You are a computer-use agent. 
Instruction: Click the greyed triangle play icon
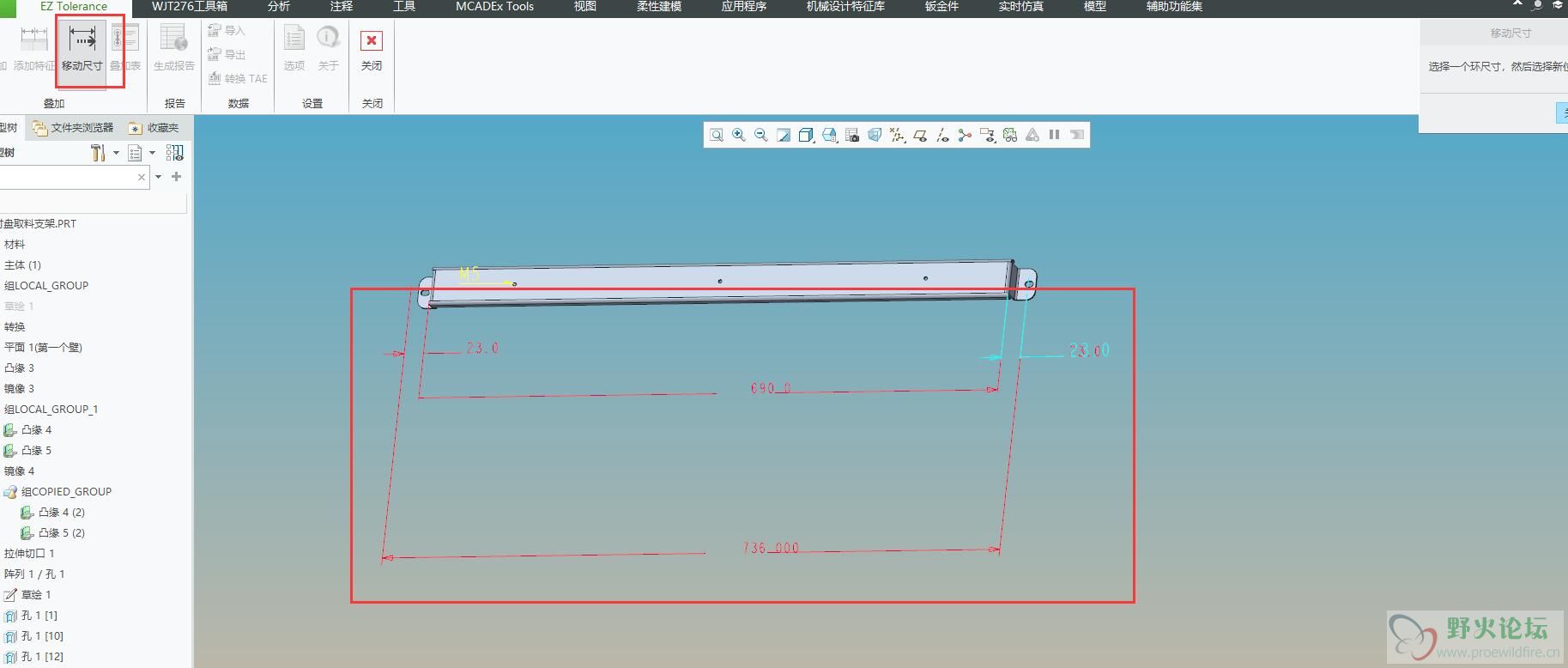click(x=1032, y=135)
